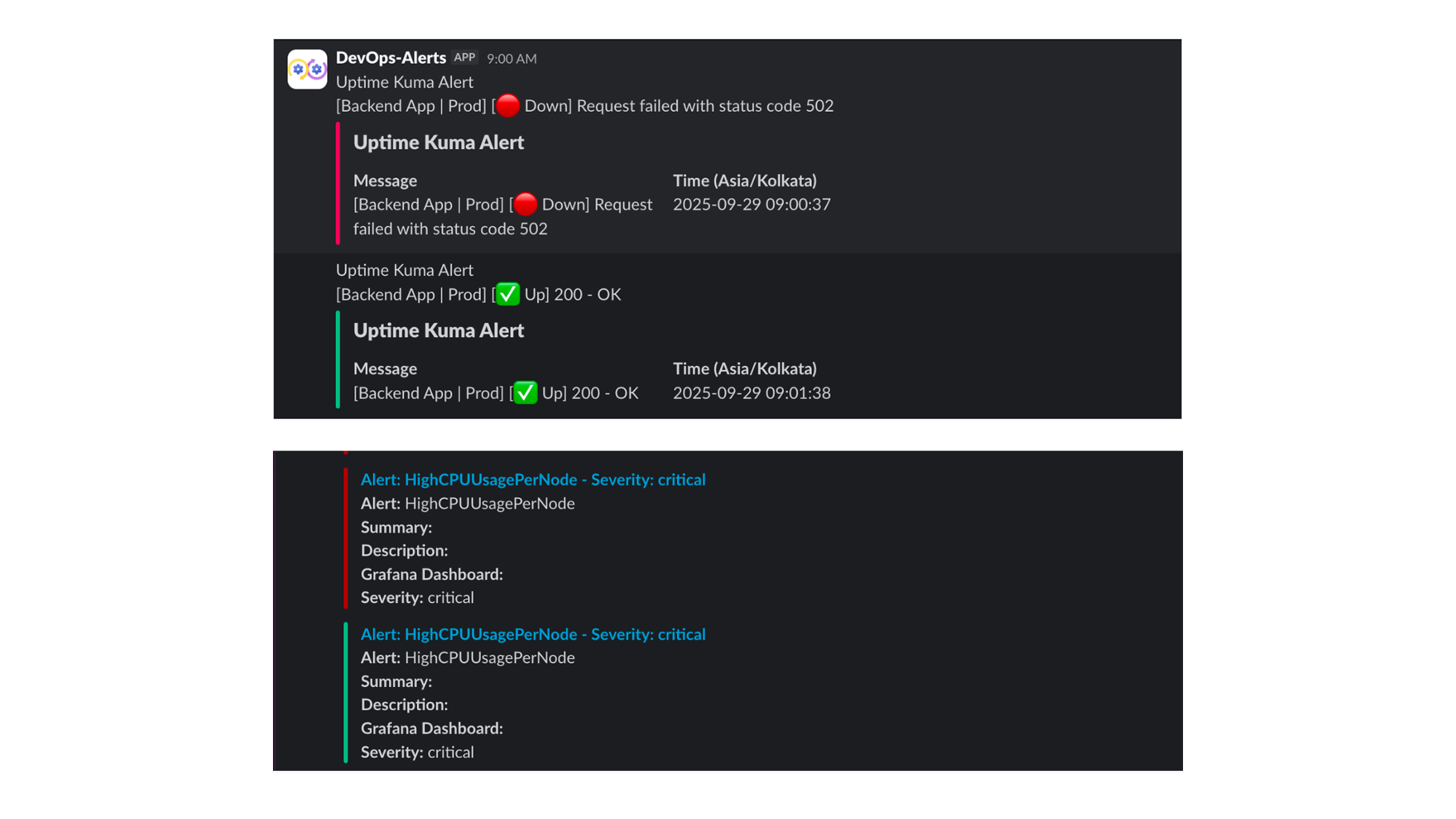This screenshot has width=1456, height=819.
Task: Click 'Message' label in the Down attachment
Action: click(385, 181)
